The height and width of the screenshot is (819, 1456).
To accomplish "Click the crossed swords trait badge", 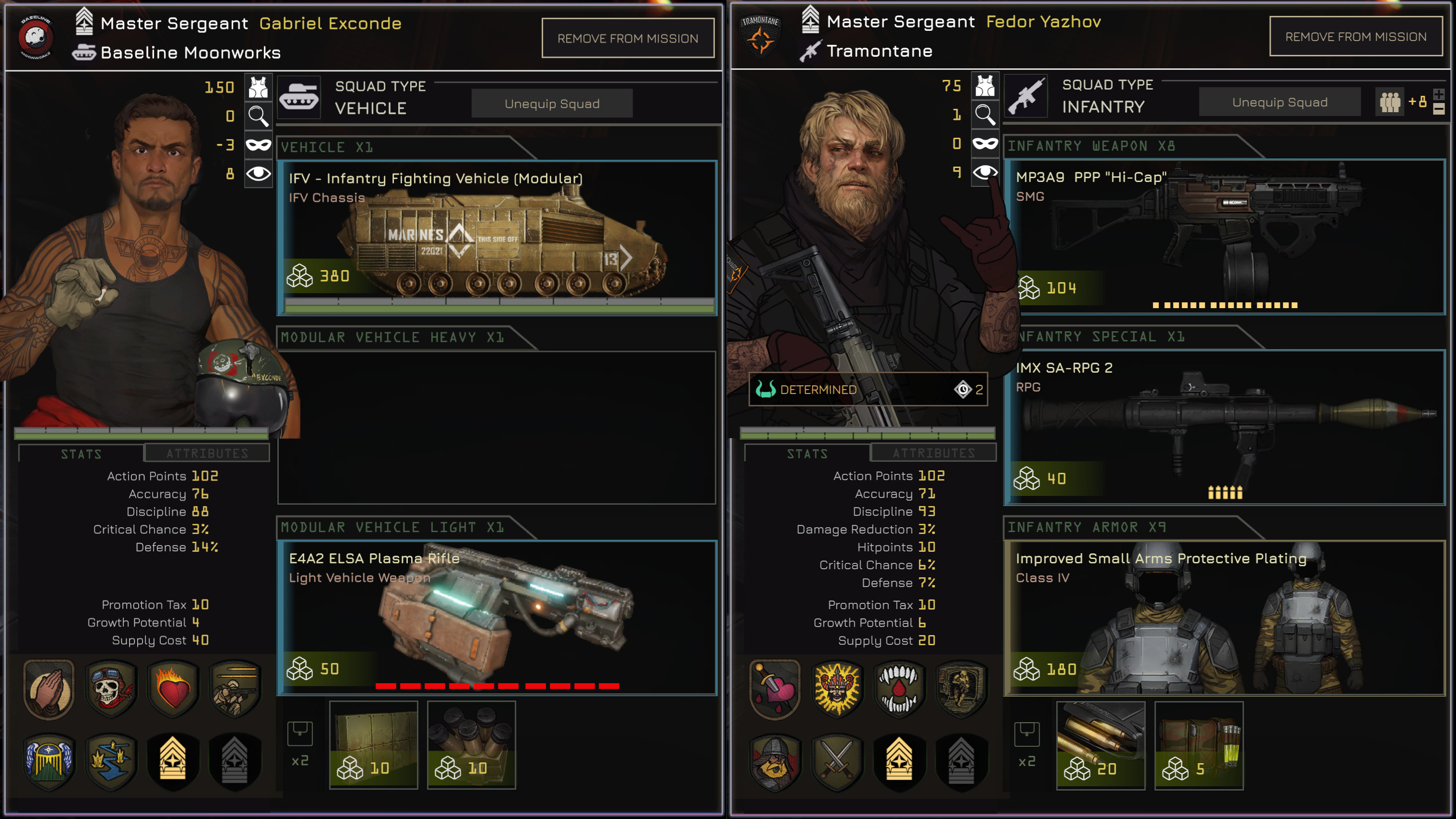I will 837,761.
